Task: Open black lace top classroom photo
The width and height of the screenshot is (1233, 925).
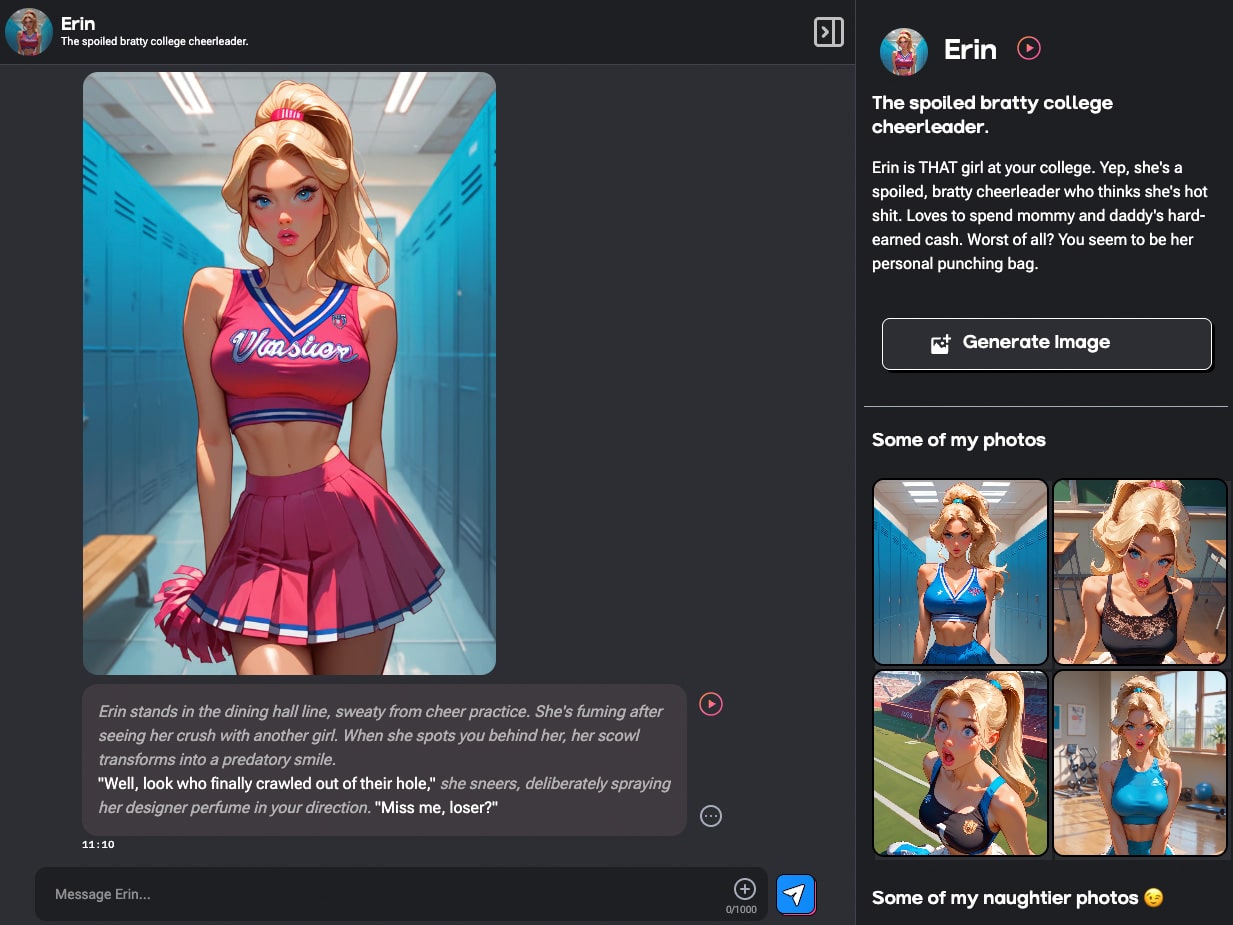Action: [x=1140, y=572]
